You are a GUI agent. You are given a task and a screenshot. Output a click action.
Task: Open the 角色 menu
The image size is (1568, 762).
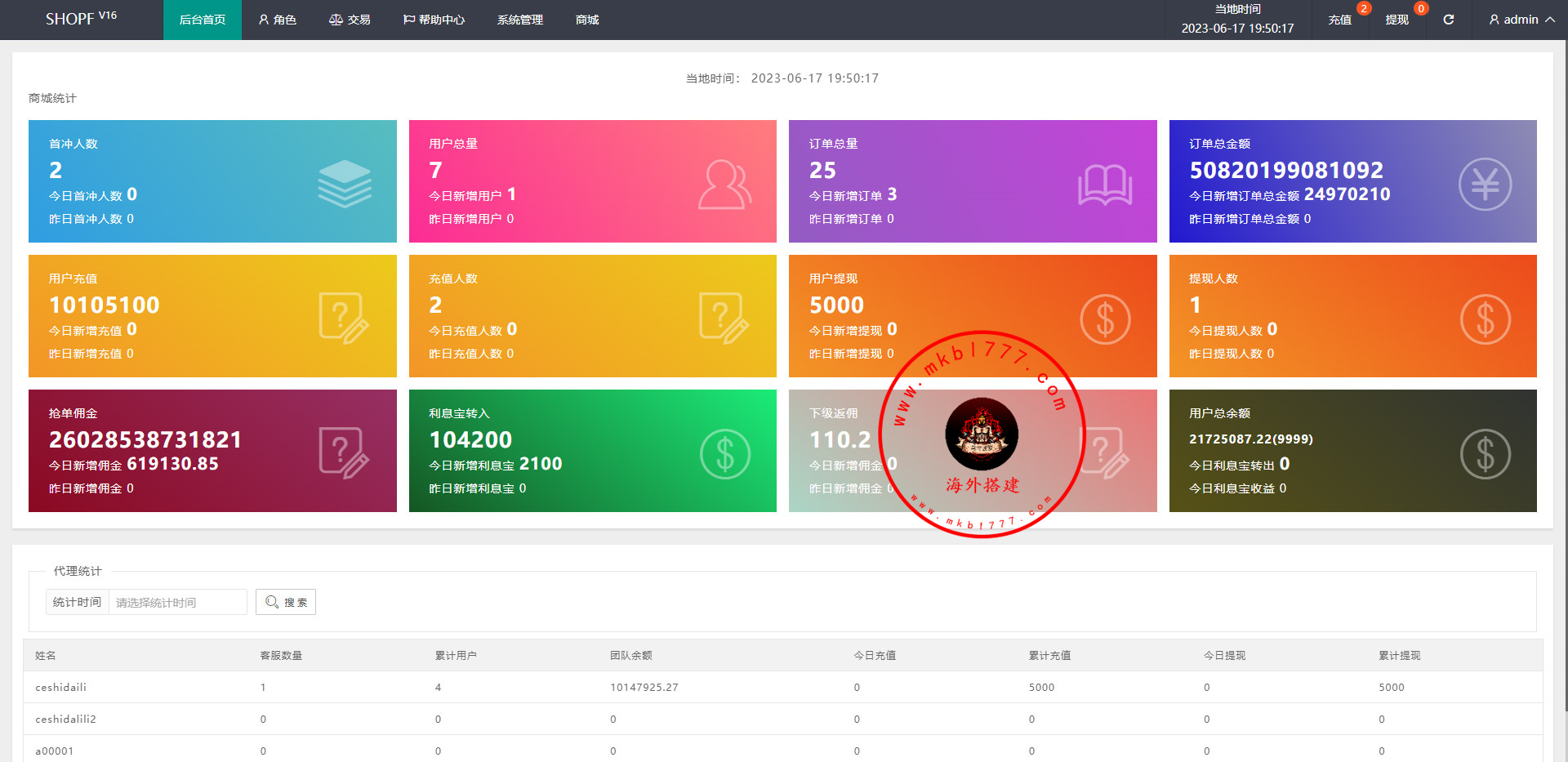tap(277, 20)
